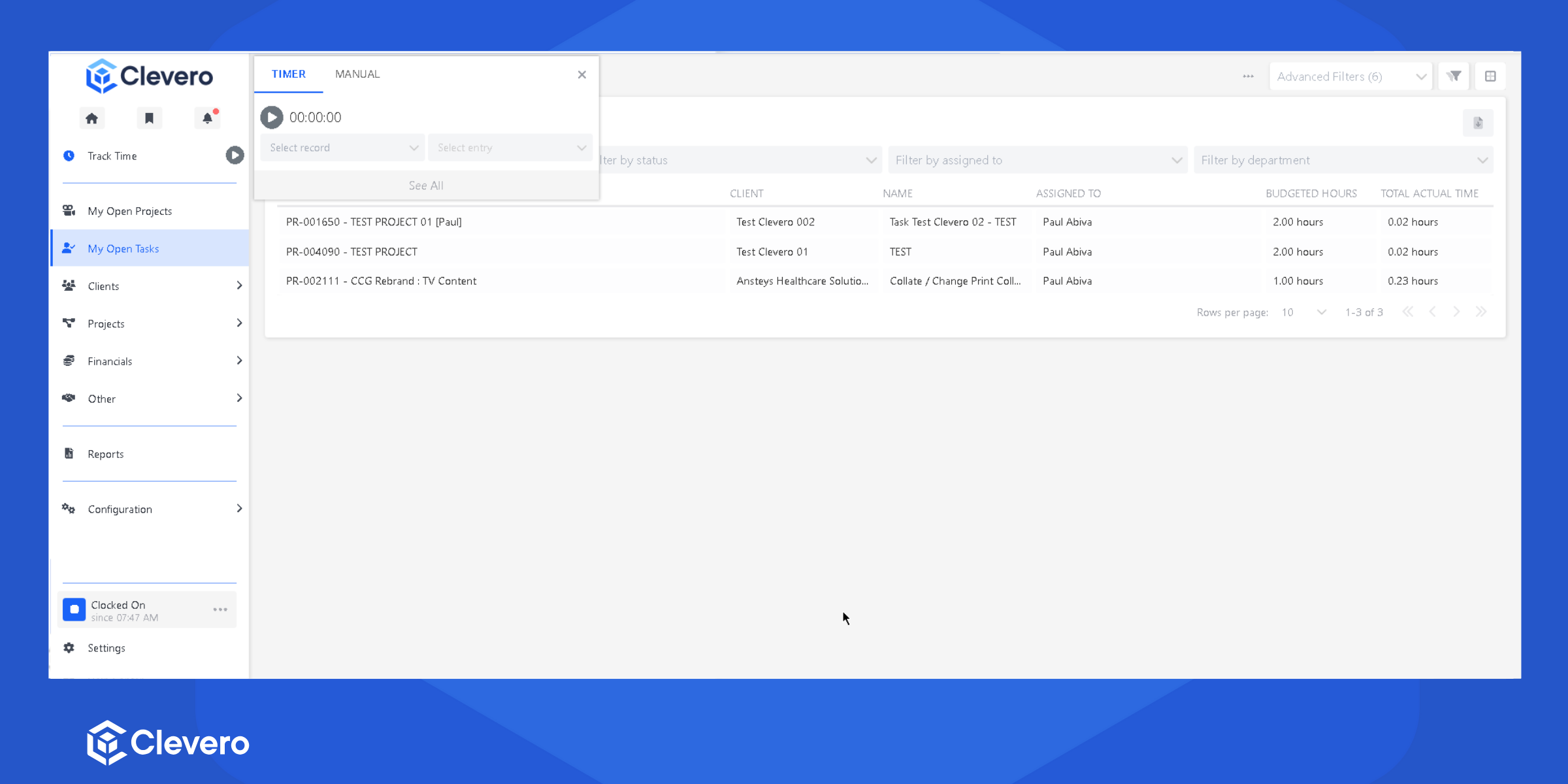
Task: Click the export download icon
Action: point(1478,123)
